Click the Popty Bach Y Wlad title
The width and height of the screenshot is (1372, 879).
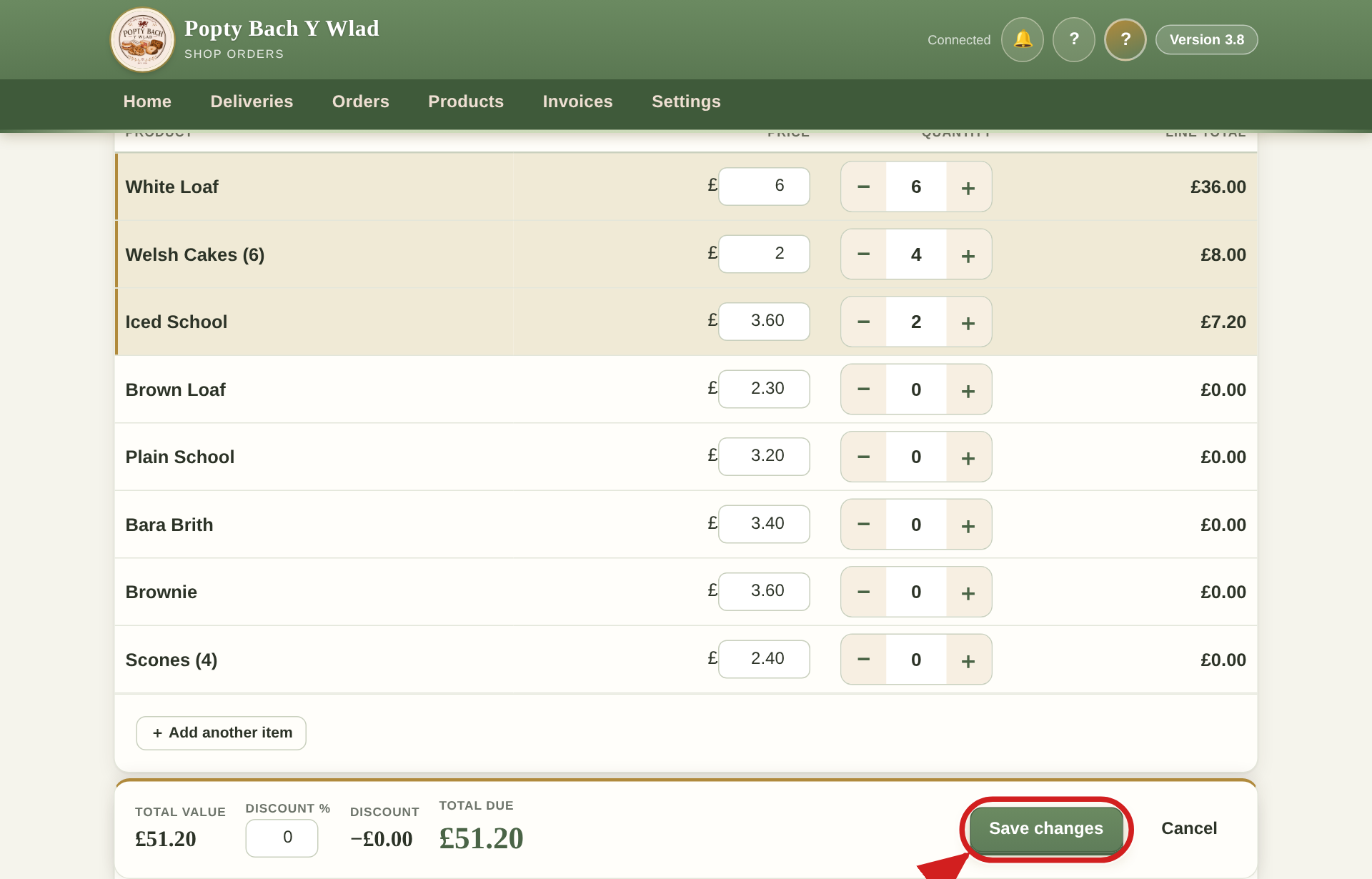pos(282,29)
